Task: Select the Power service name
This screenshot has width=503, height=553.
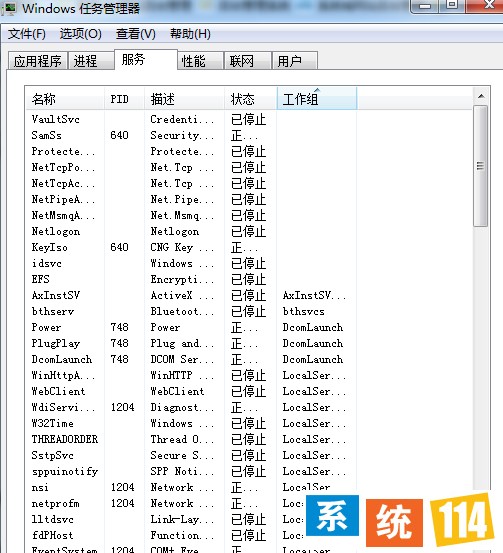Action: pyautogui.click(x=46, y=327)
